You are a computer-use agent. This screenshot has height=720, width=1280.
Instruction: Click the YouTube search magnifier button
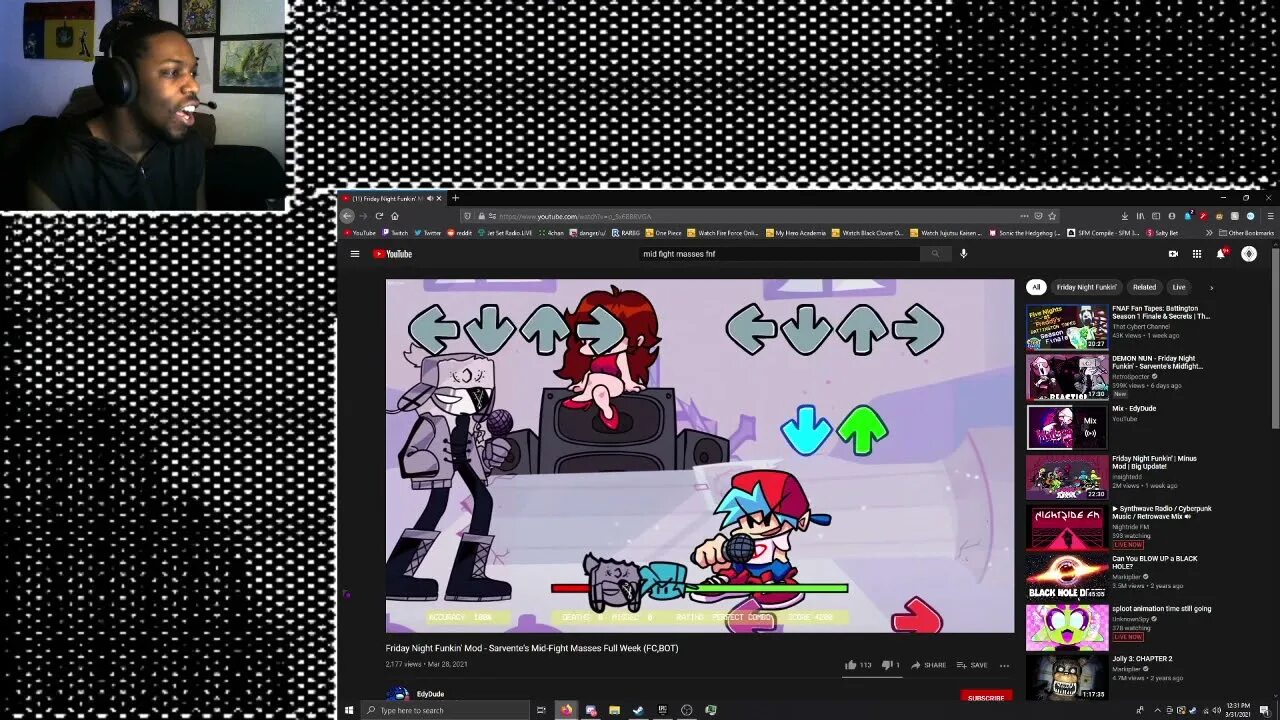click(935, 254)
